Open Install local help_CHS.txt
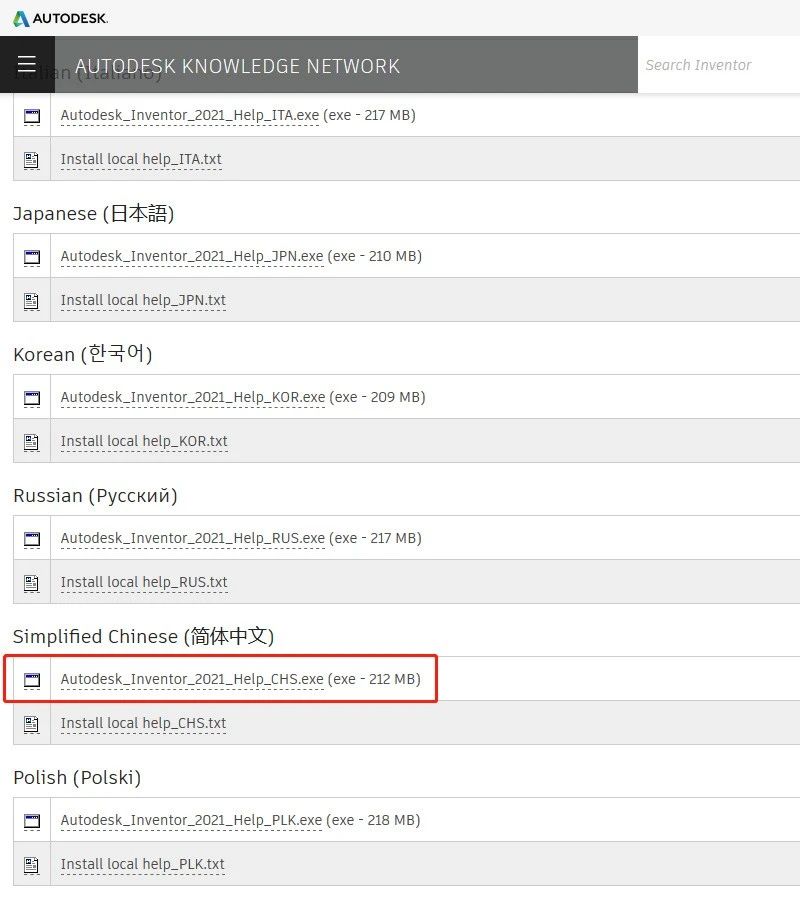The width and height of the screenshot is (800, 902). pyautogui.click(x=144, y=723)
